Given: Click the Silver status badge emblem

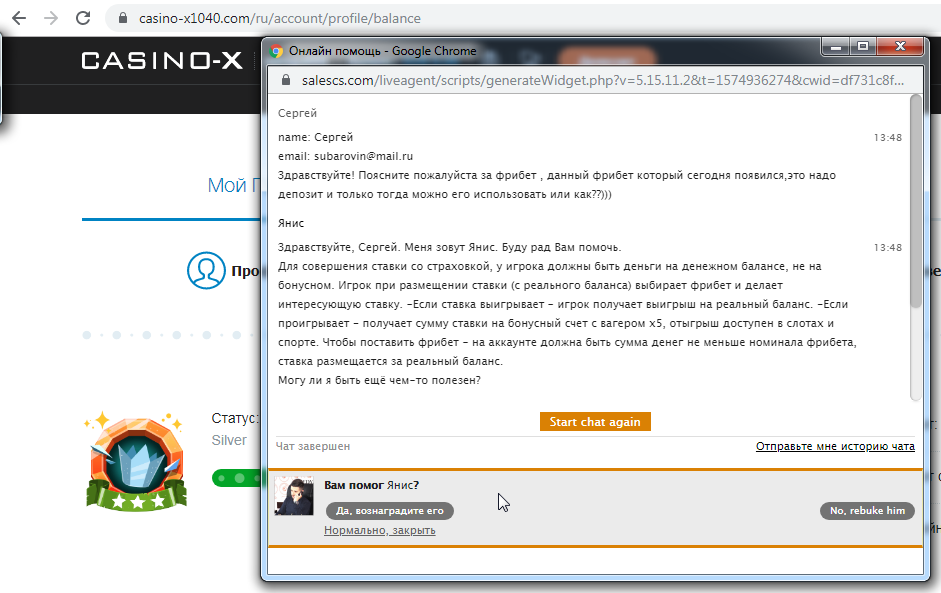Looking at the screenshot, I should 136,462.
